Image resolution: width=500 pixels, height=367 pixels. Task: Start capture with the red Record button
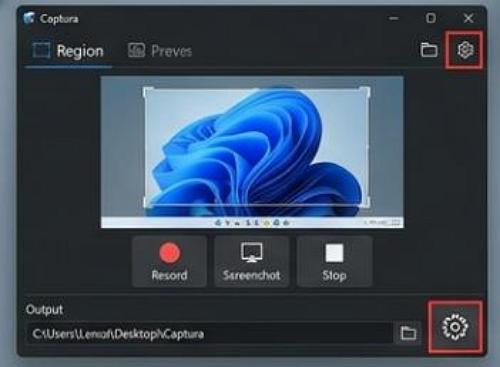click(x=169, y=262)
